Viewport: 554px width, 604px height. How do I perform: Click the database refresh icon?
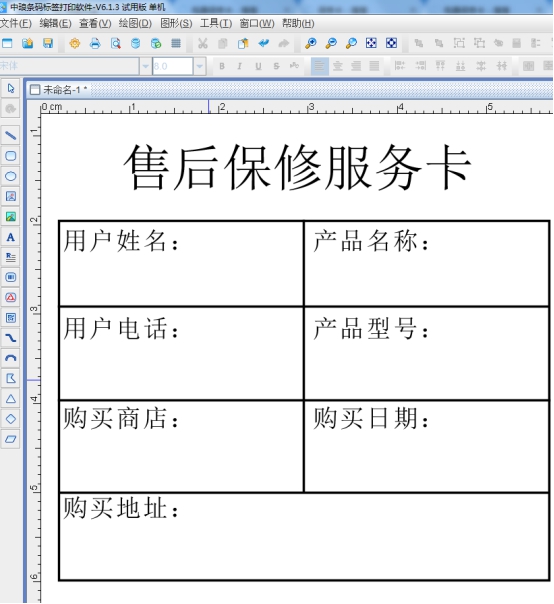coord(156,43)
